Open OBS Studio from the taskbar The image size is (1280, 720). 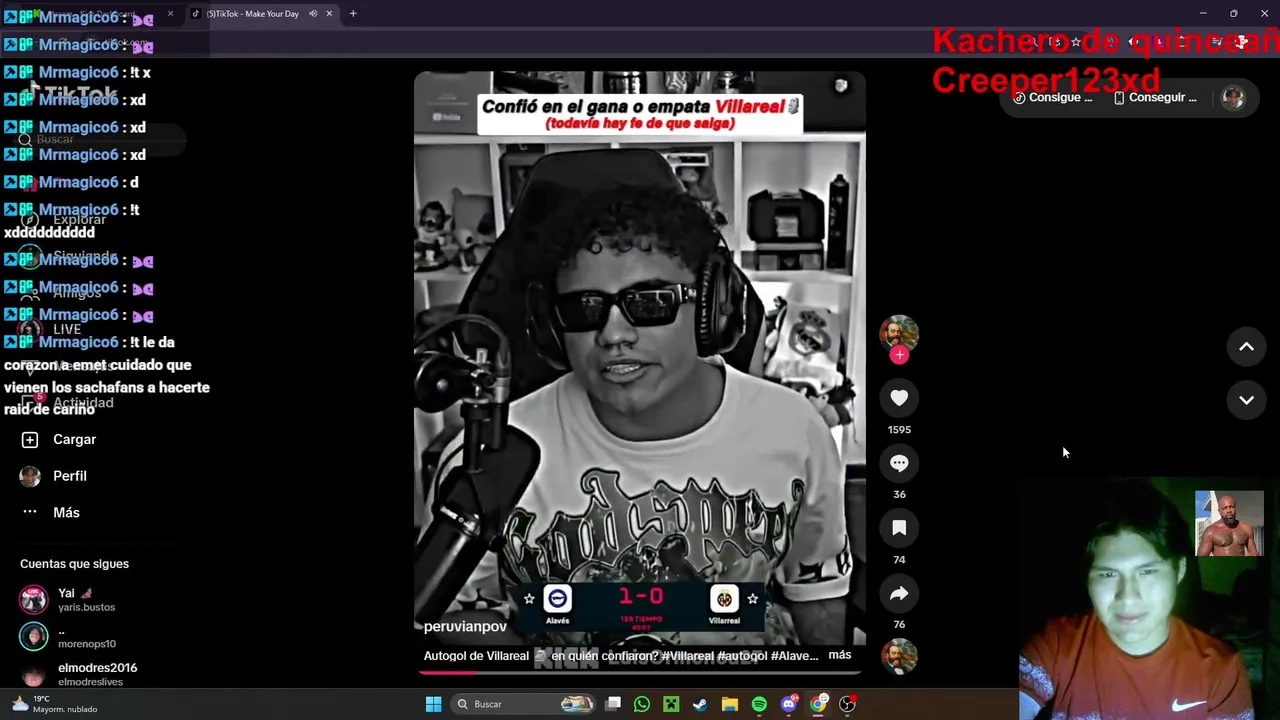(x=847, y=704)
